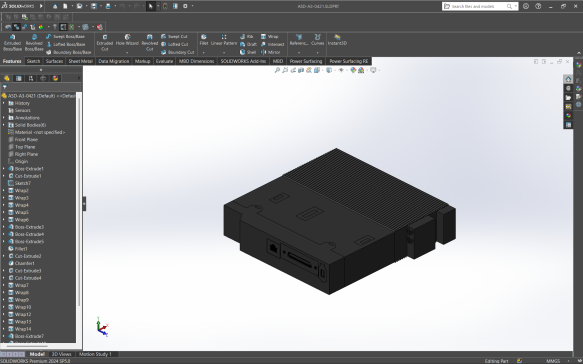The width and height of the screenshot is (583, 364).
Task: Open the Power Surfacing tab
Action: click(x=306, y=61)
